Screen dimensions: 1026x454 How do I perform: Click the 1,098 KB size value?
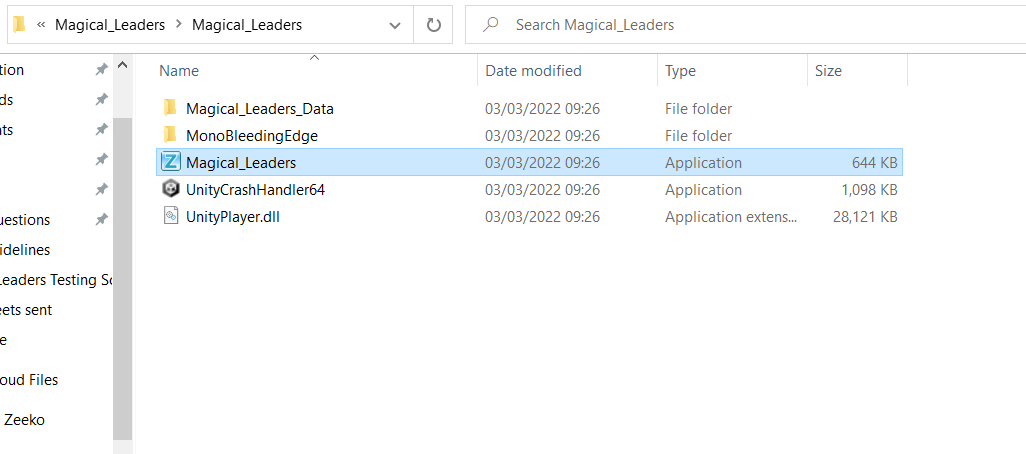(869, 190)
